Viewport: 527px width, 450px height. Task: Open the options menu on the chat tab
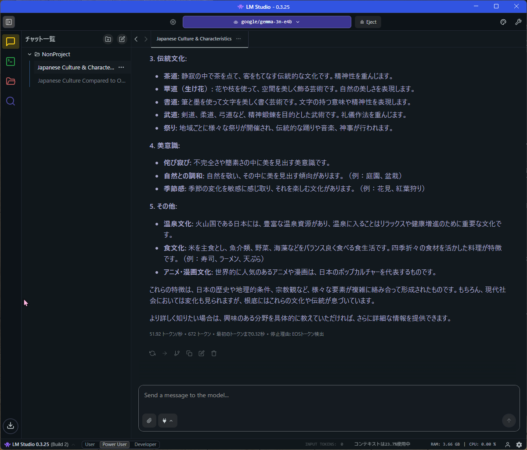click(239, 39)
